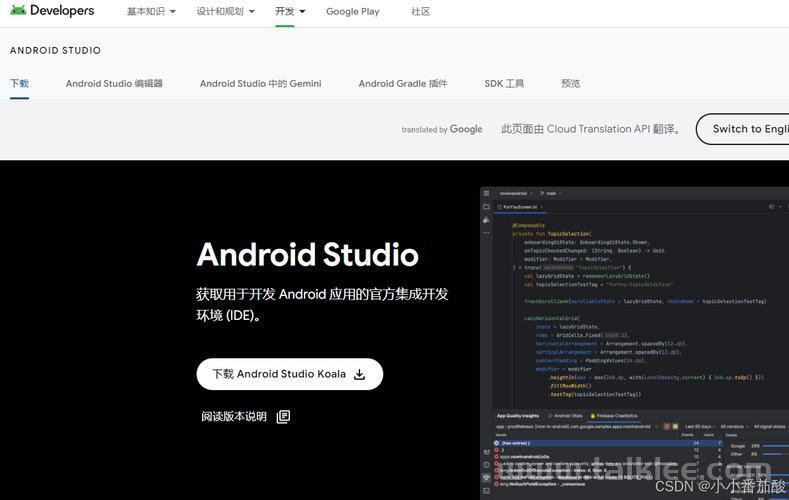
Task: Click the Android Studio IDE screenshot
Action: [635, 343]
